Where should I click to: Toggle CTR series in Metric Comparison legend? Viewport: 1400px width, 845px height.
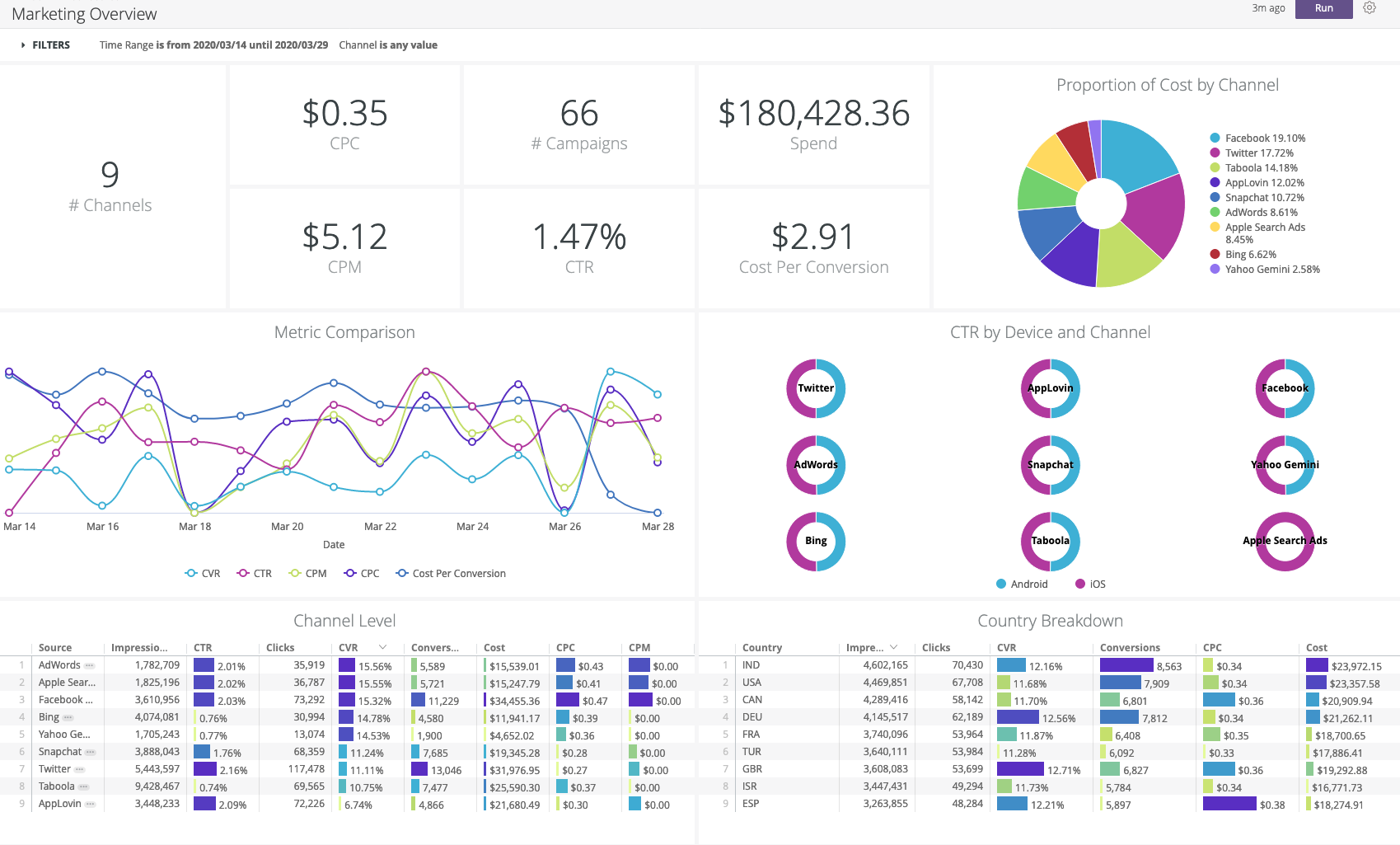click(x=254, y=574)
